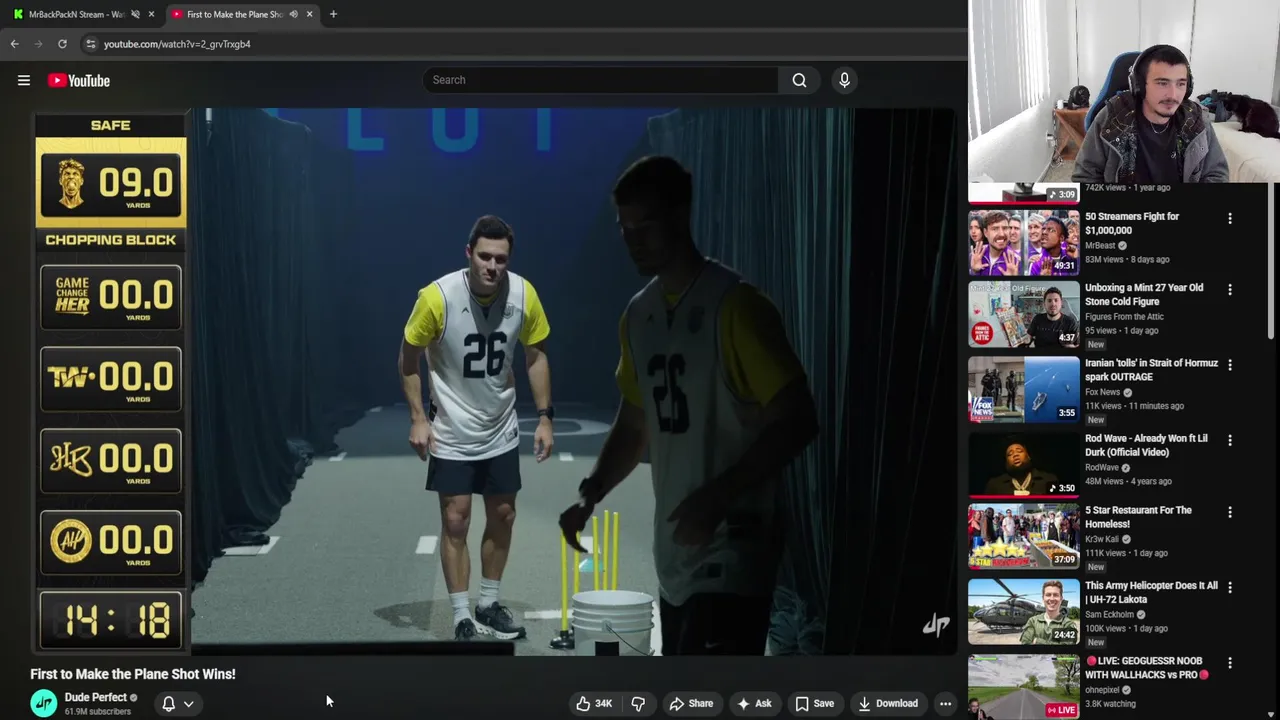
Task: Open the YouTube guide hamburger menu
Action: click(x=24, y=80)
